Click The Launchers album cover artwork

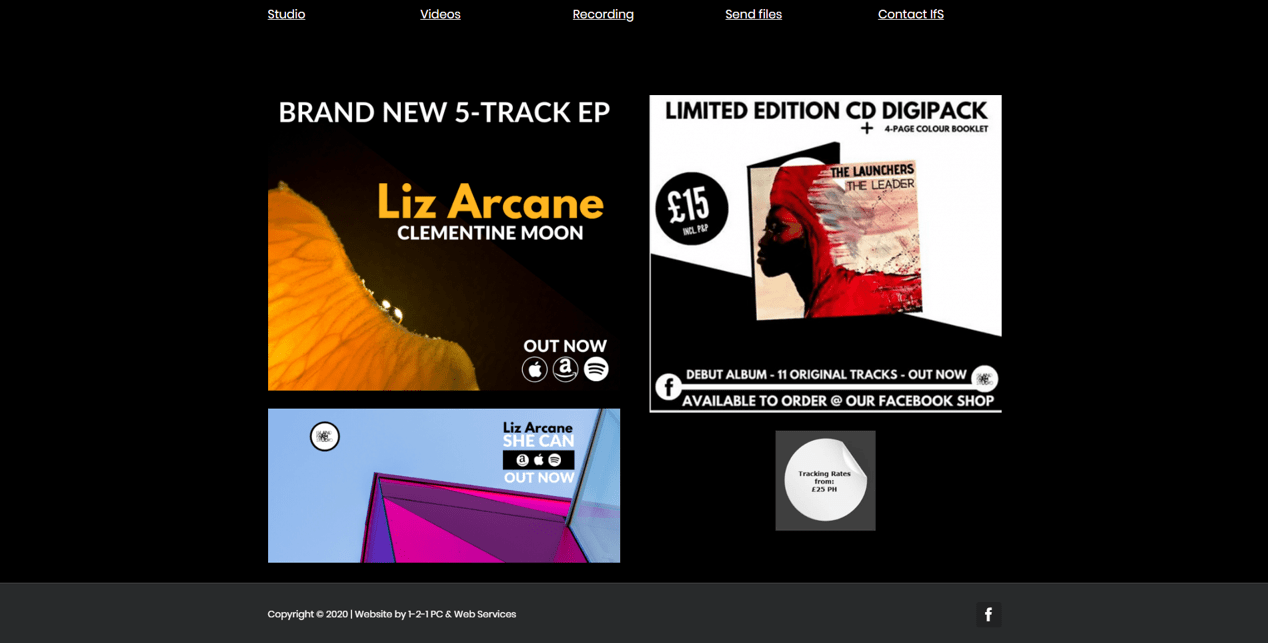pyautogui.click(x=835, y=240)
